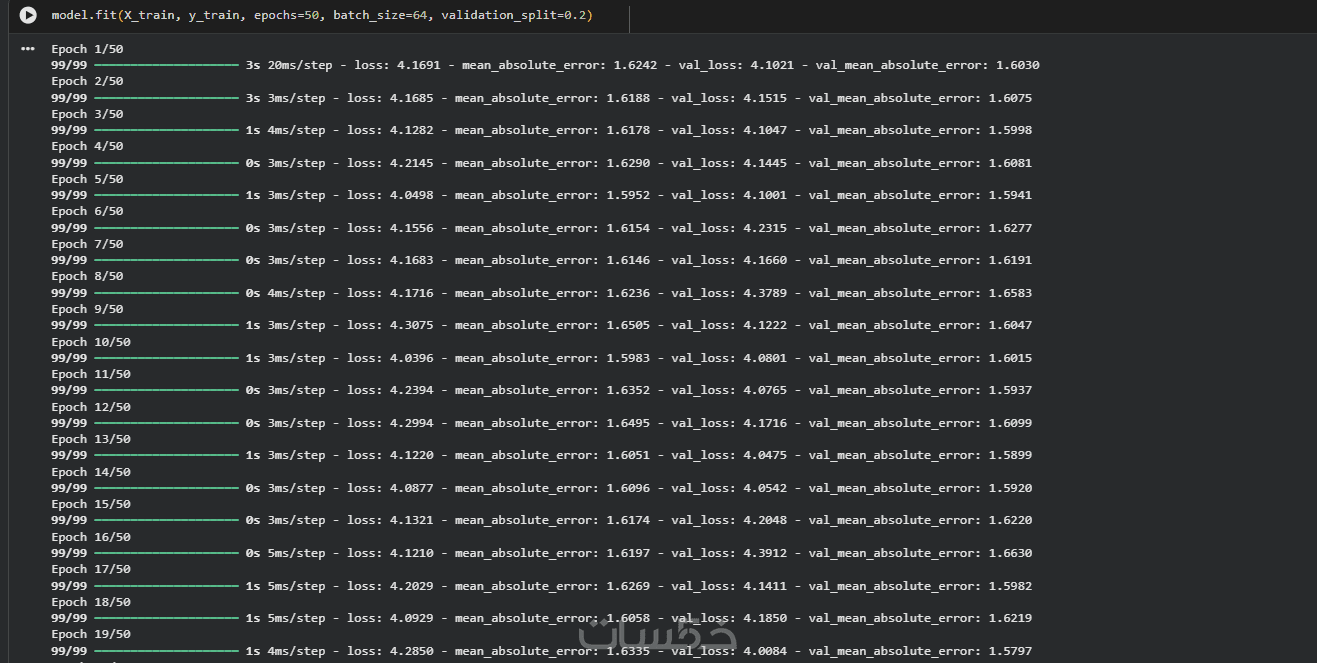Open the output options three-dot menu
The width and height of the screenshot is (1317, 663).
[27, 48]
